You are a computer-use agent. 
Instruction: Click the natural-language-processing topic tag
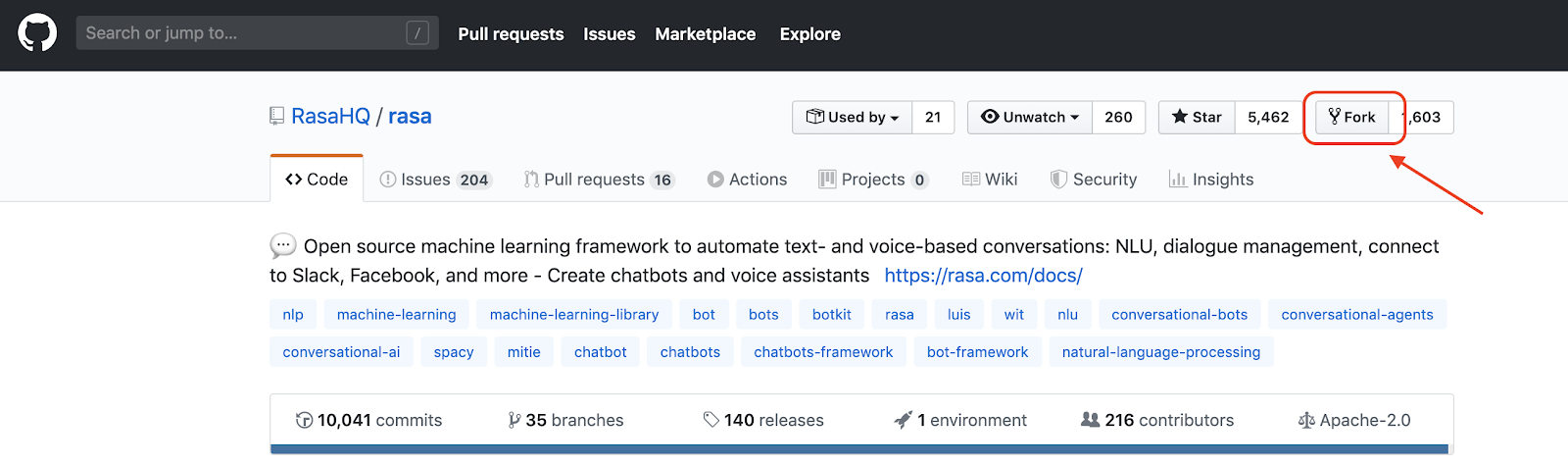point(1161,352)
